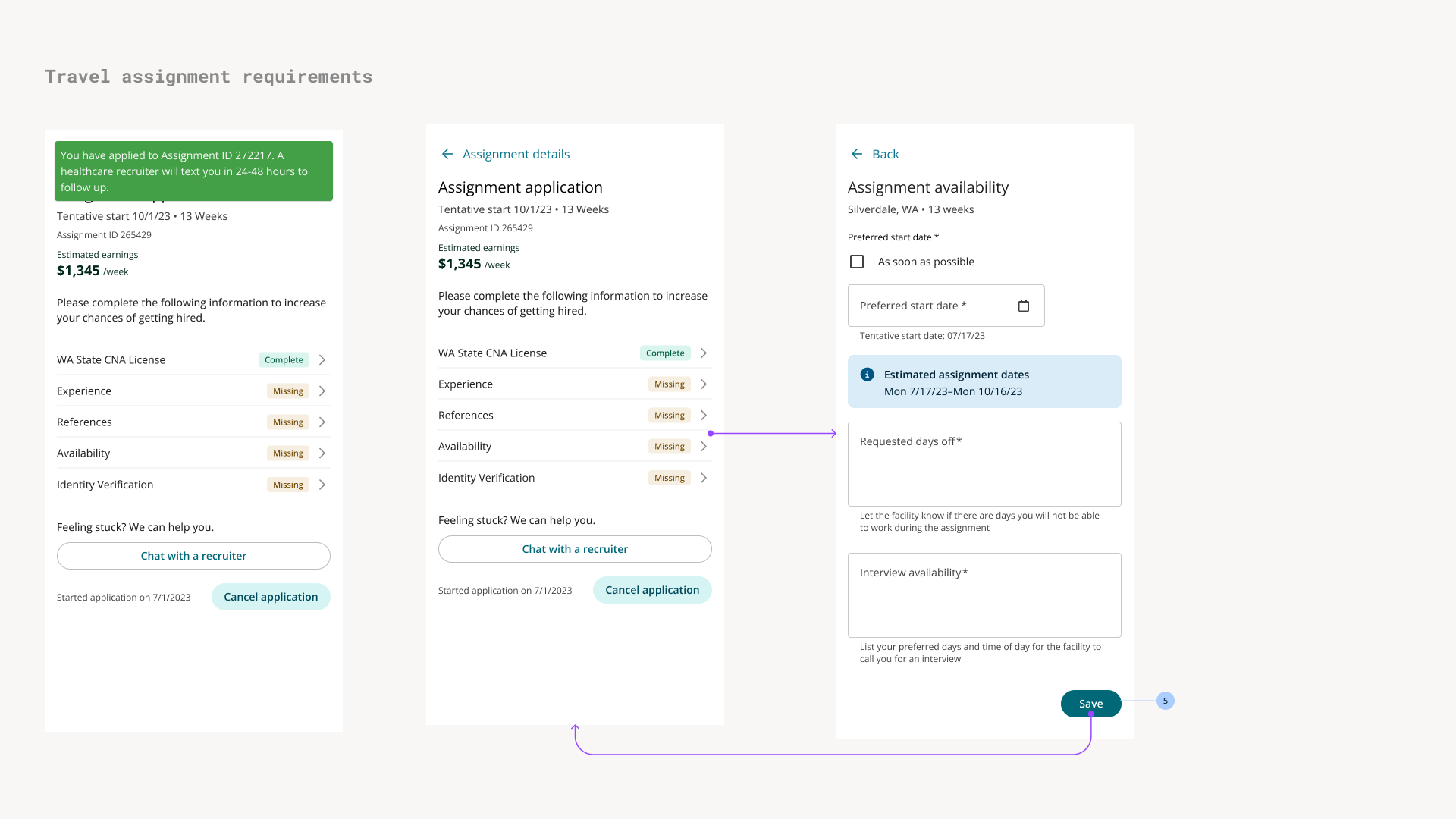The image size is (1456, 819).
Task: Click Missing badge on middle panel References row
Action: point(669,416)
